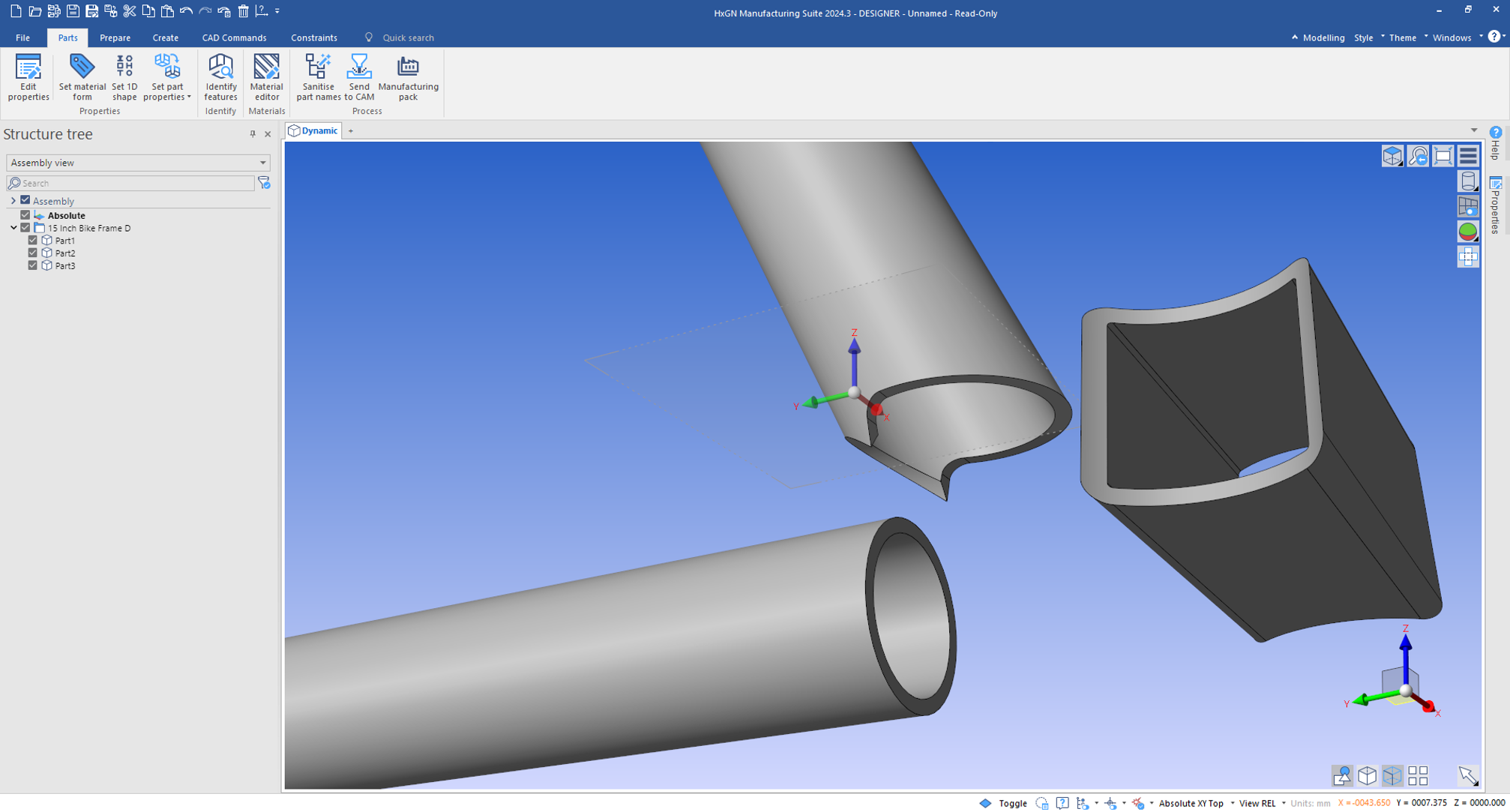Select the Dynamic view tab
The width and height of the screenshot is (1510, 812).
(313, 130)
